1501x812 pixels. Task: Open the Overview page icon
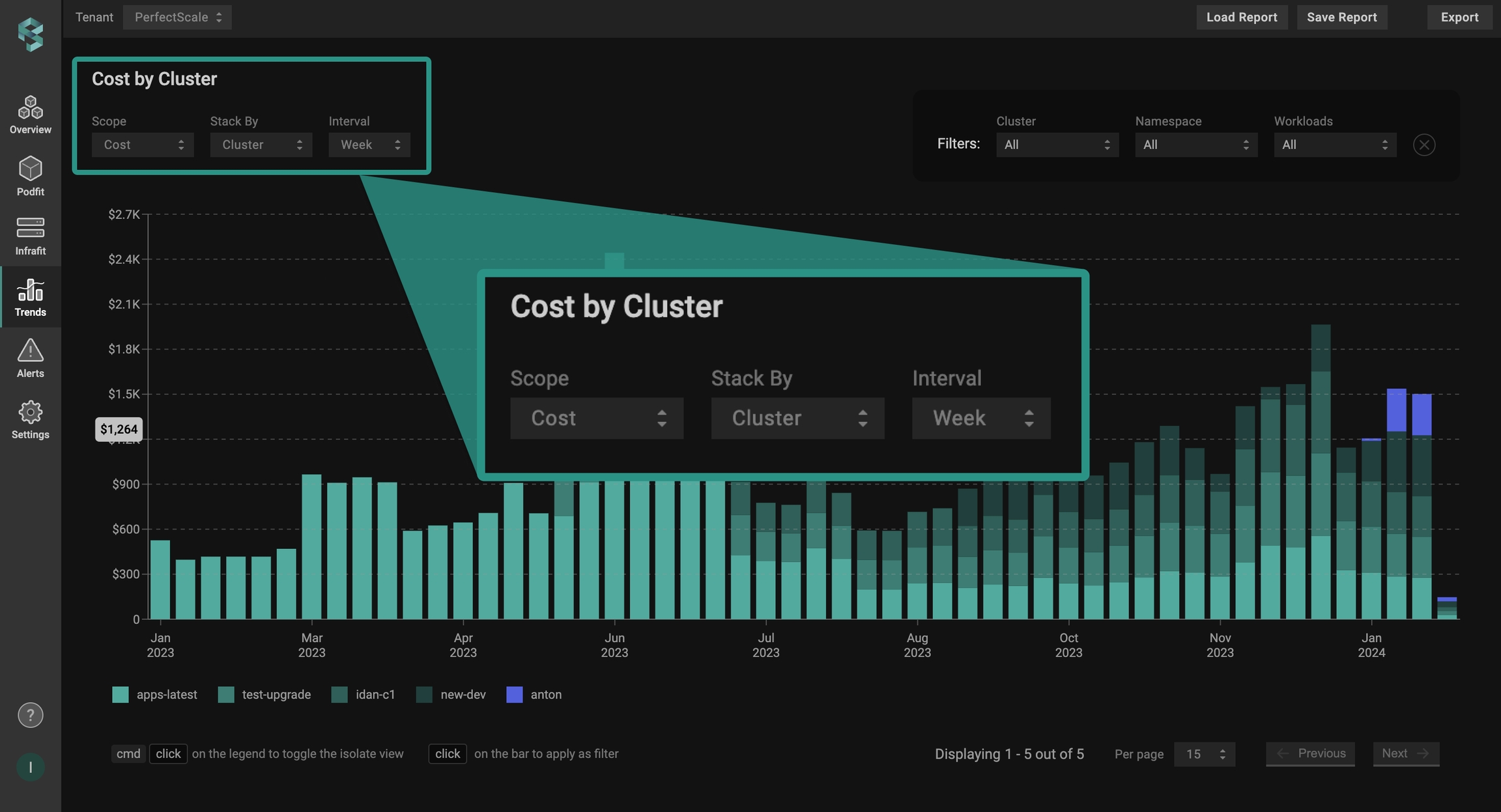(x=30, y=108)
